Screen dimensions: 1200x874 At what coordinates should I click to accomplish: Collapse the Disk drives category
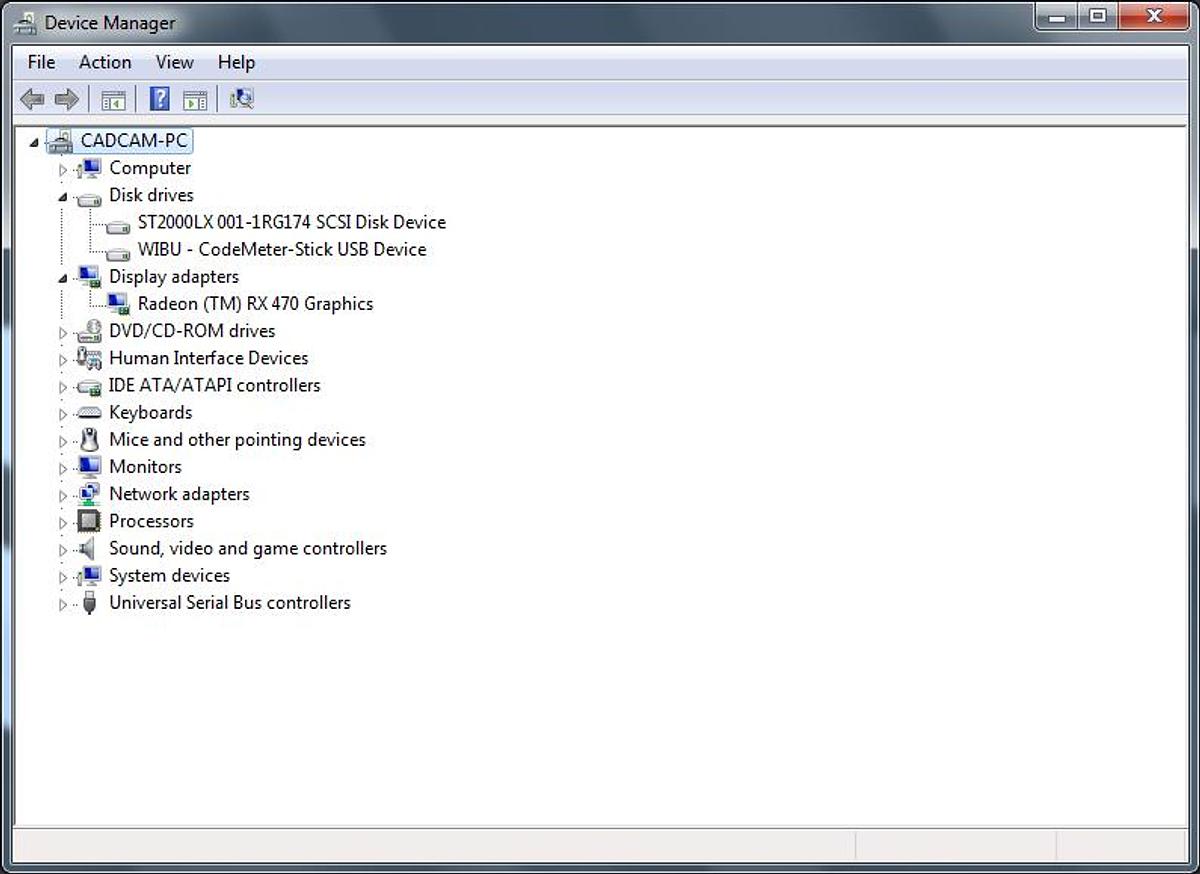(x=63, y=197)
